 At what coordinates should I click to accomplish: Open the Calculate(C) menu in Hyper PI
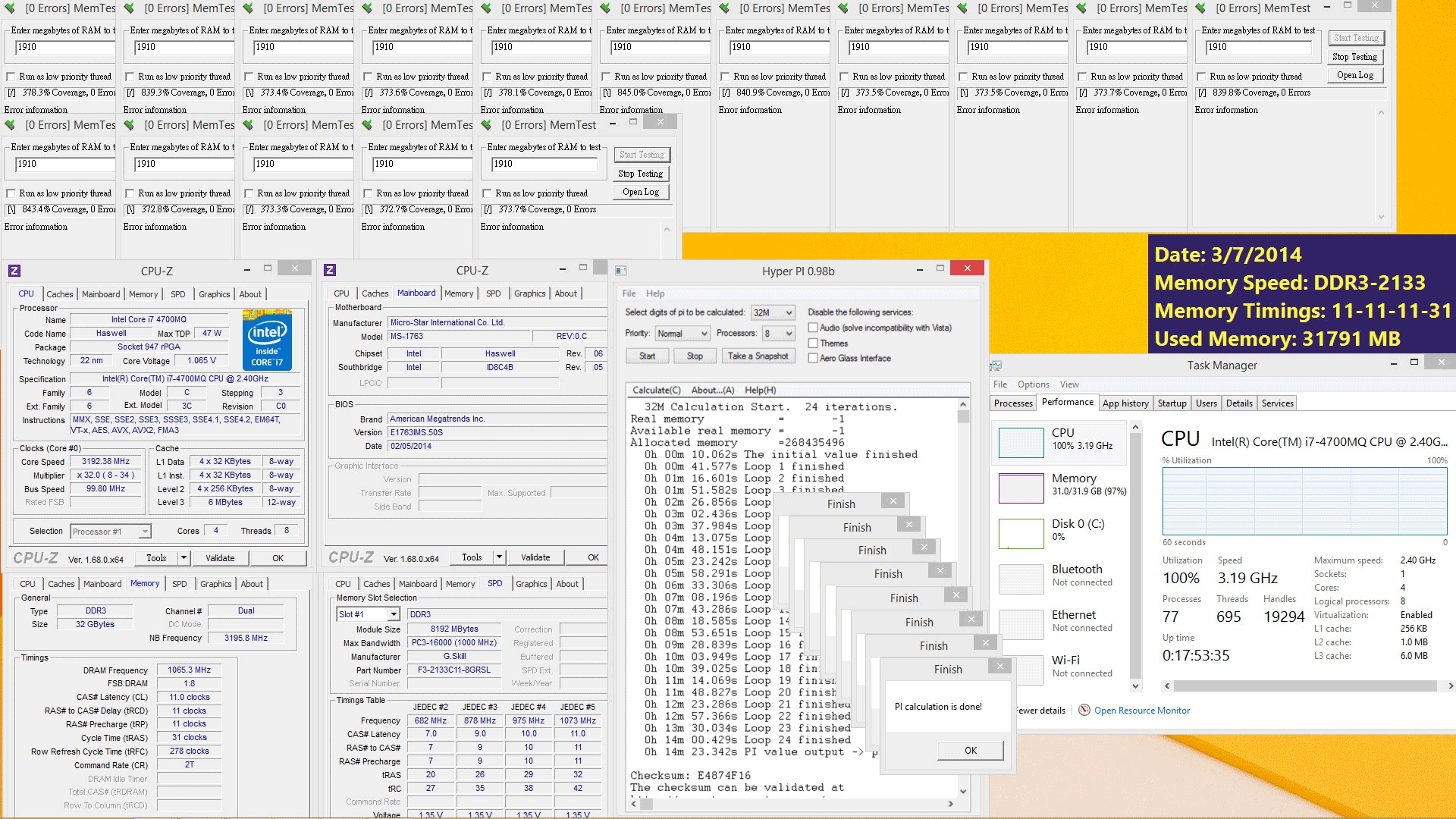pos(656,390)
